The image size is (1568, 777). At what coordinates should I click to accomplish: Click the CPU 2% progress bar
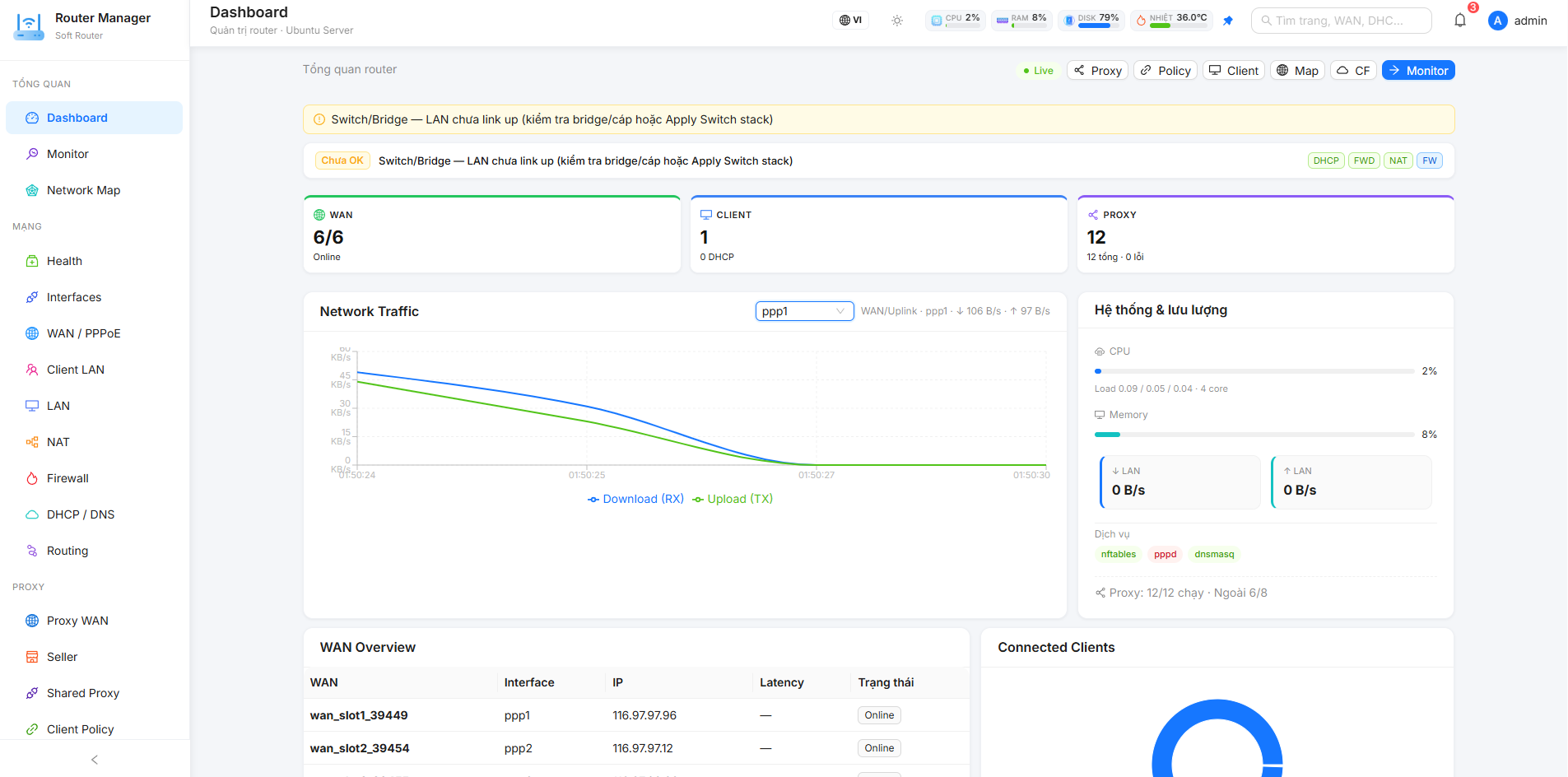click(x=1254, y=371)
